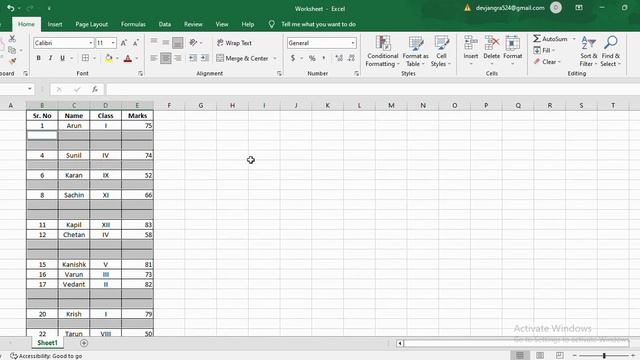Add a new sheet with plus button
640x360 pixels.
click(84, 343)
